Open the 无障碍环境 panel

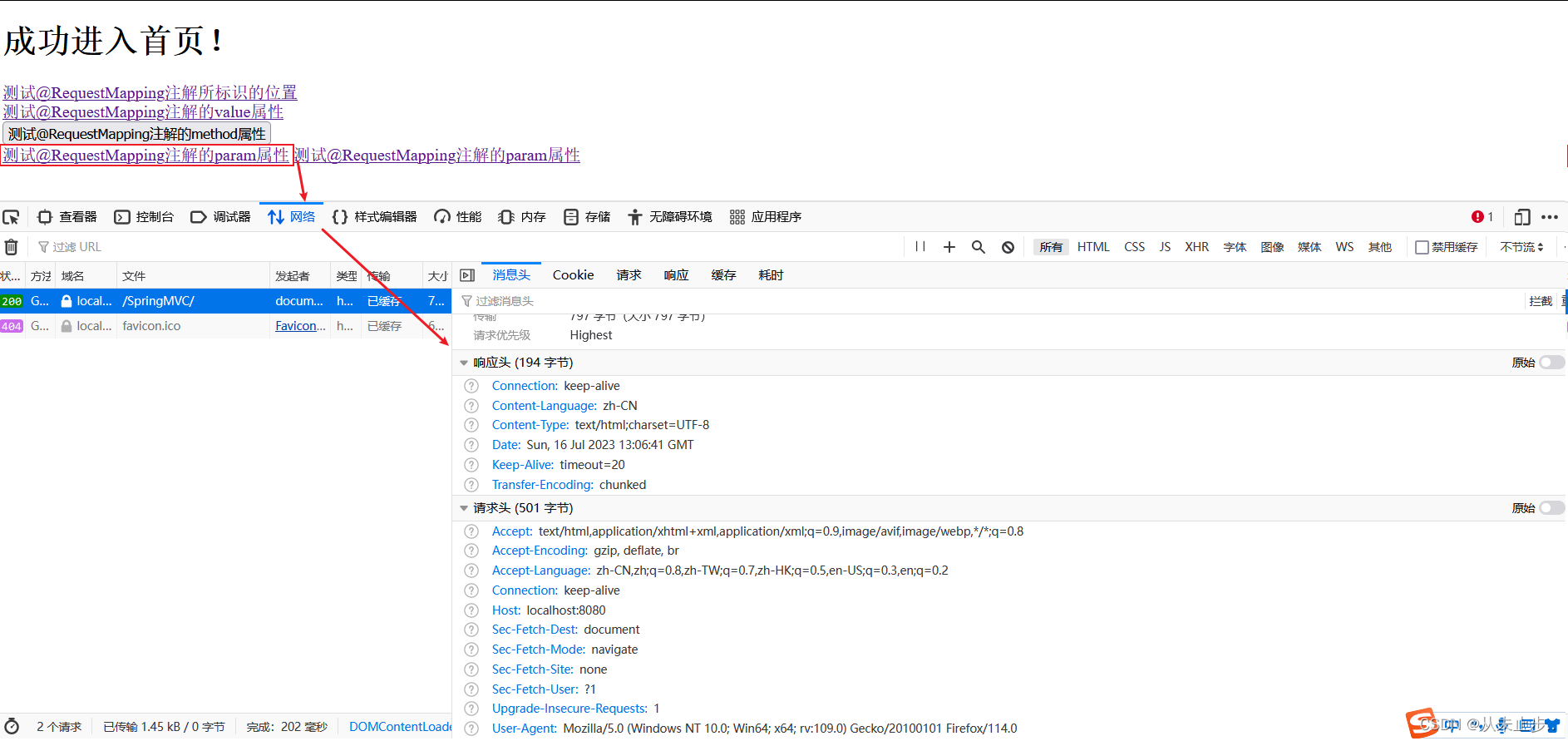tap(670, 217)
